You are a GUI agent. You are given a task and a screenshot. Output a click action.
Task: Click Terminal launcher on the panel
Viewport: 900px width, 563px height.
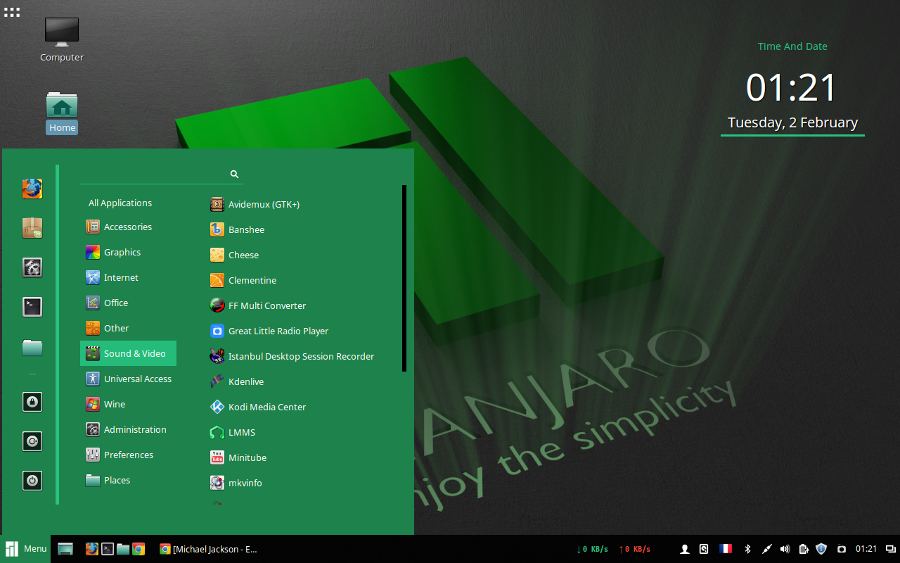107,549
